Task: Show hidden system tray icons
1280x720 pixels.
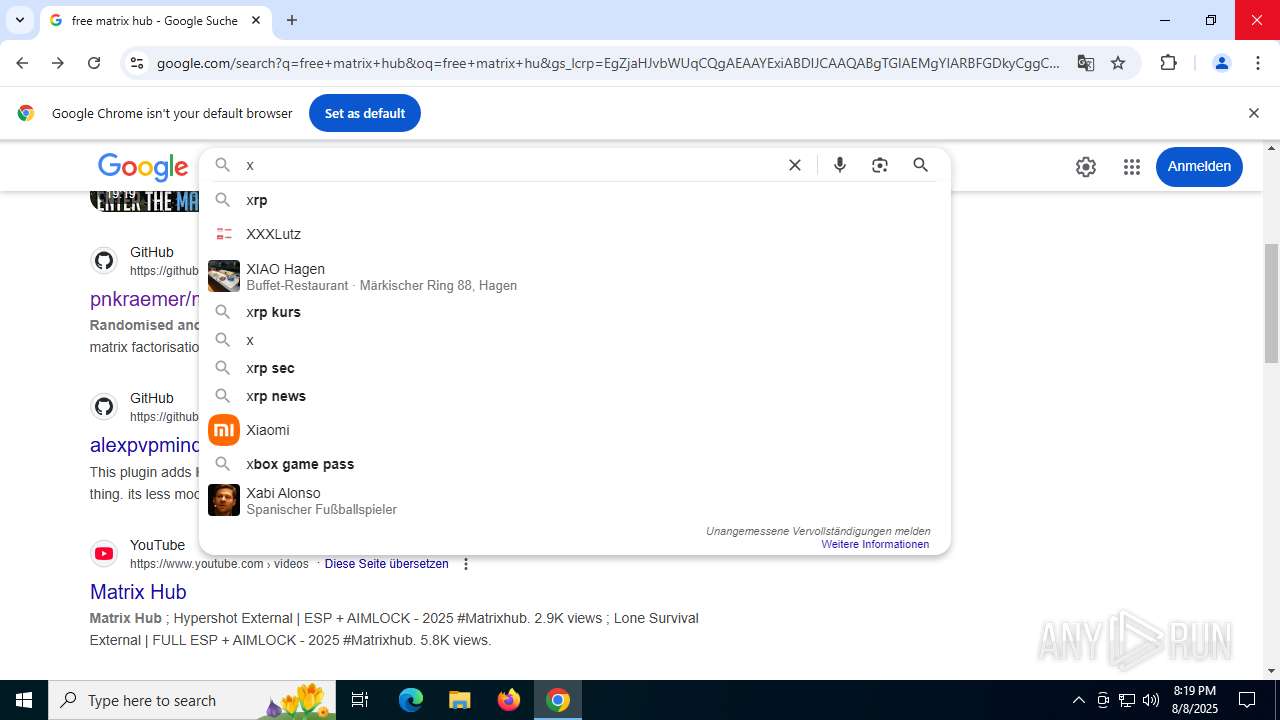Action: point(1078,700)
